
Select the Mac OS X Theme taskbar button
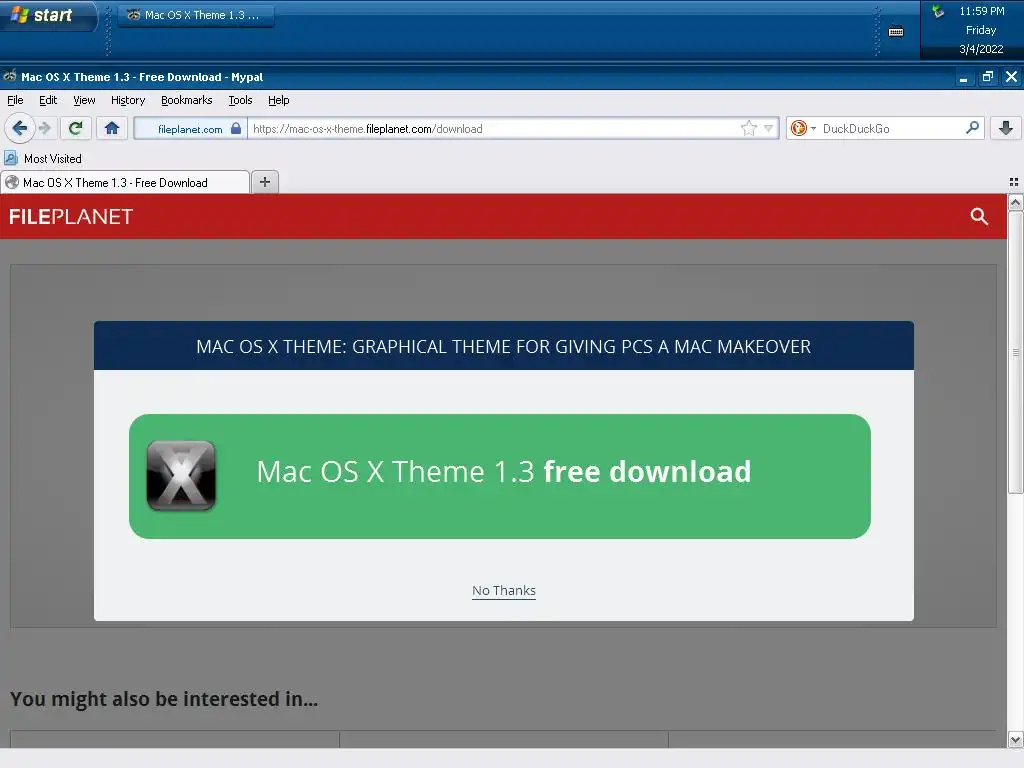point(195,15)
